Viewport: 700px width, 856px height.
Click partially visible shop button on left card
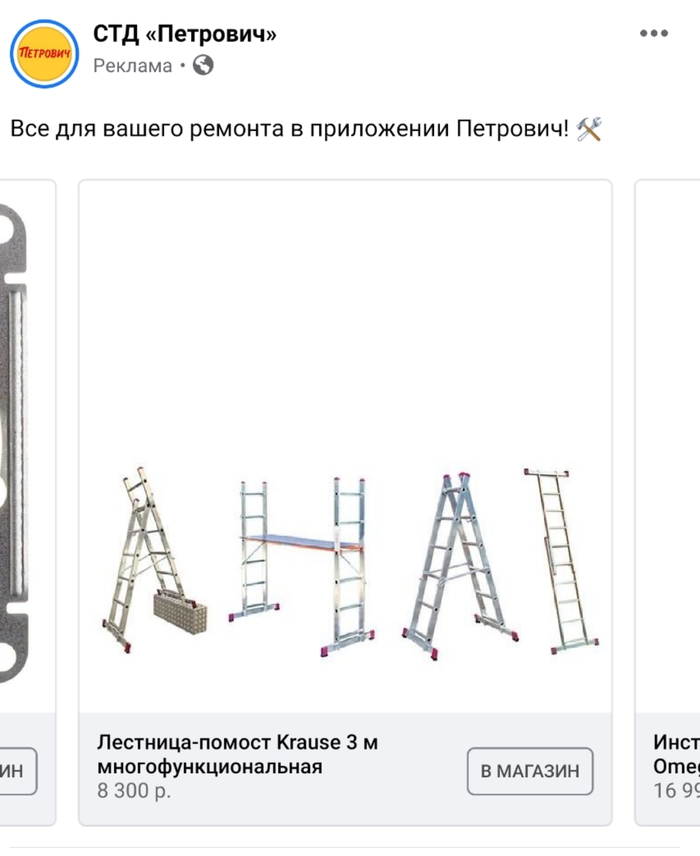(x=17, y=771)
